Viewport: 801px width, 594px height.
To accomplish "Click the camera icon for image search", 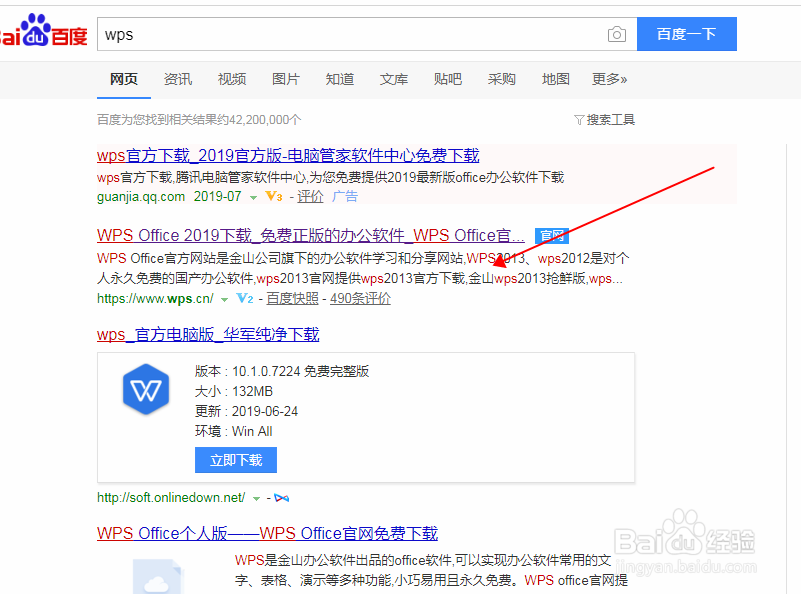I will 617,33.
